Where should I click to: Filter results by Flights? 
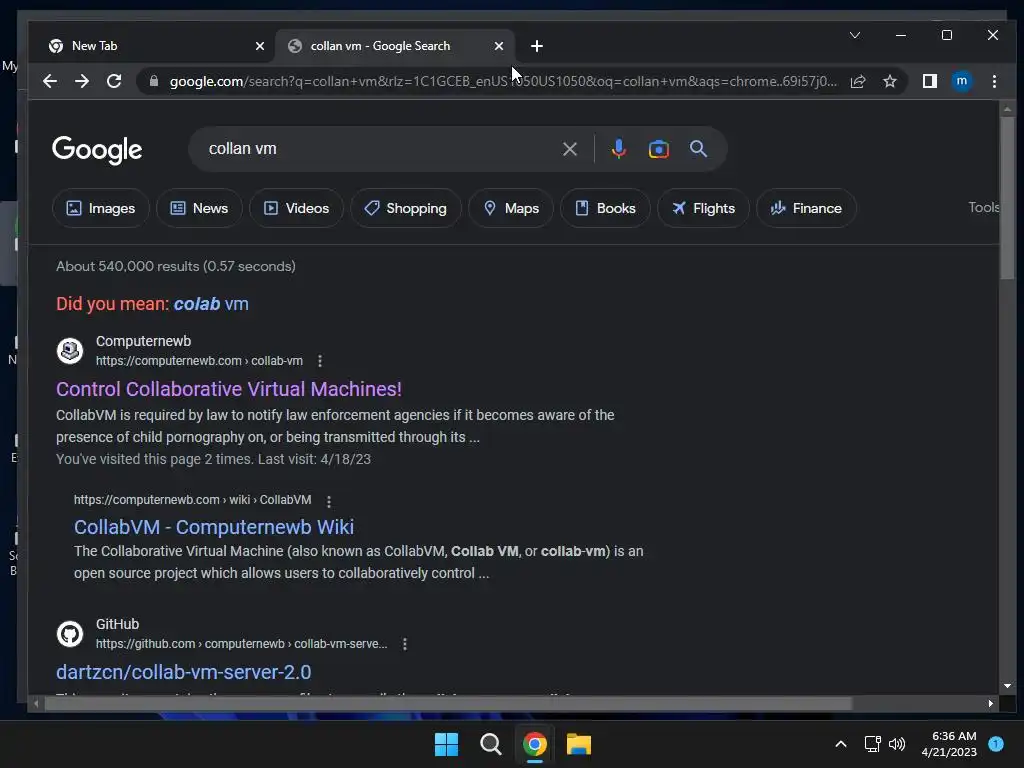point(703,208)
